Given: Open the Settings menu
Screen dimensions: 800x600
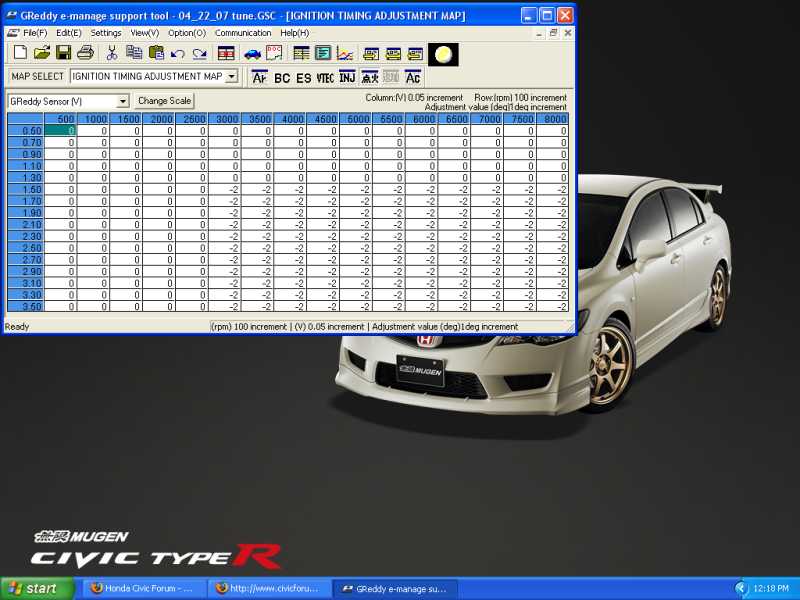Looking at the screenshot, I should (106, 33).
